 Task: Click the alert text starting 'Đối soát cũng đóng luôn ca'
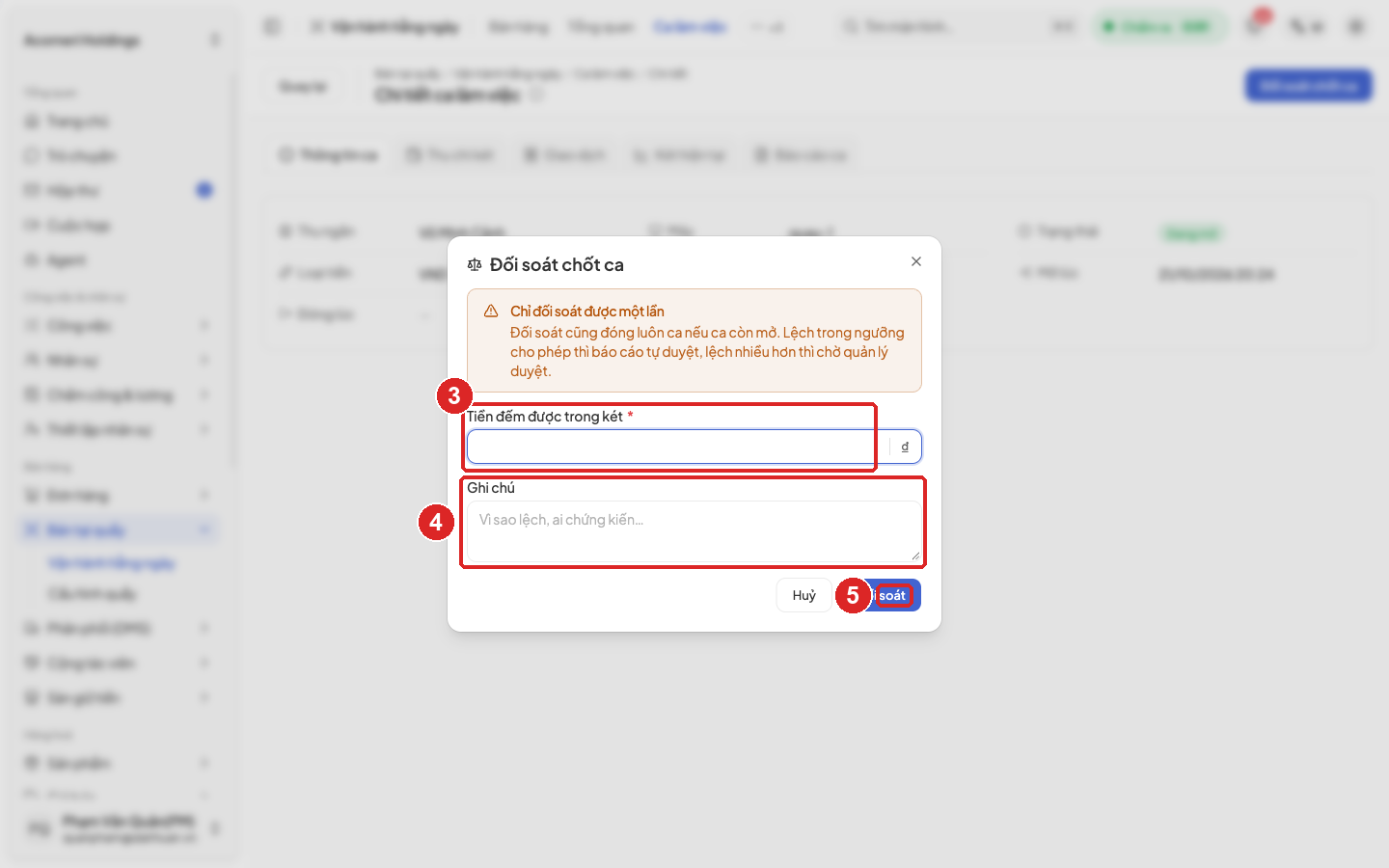[x=707, y=352]
